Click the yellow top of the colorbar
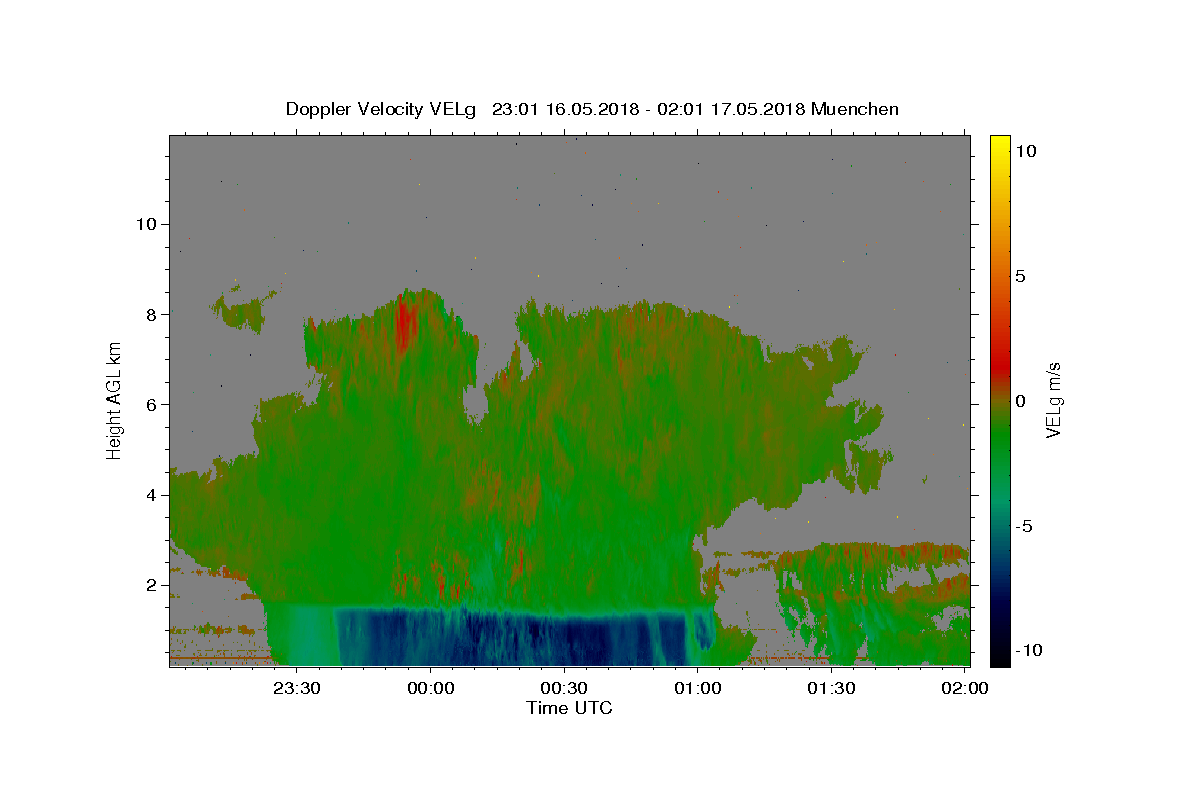Screen dimensions: 1200x800 coord(1000,145)
